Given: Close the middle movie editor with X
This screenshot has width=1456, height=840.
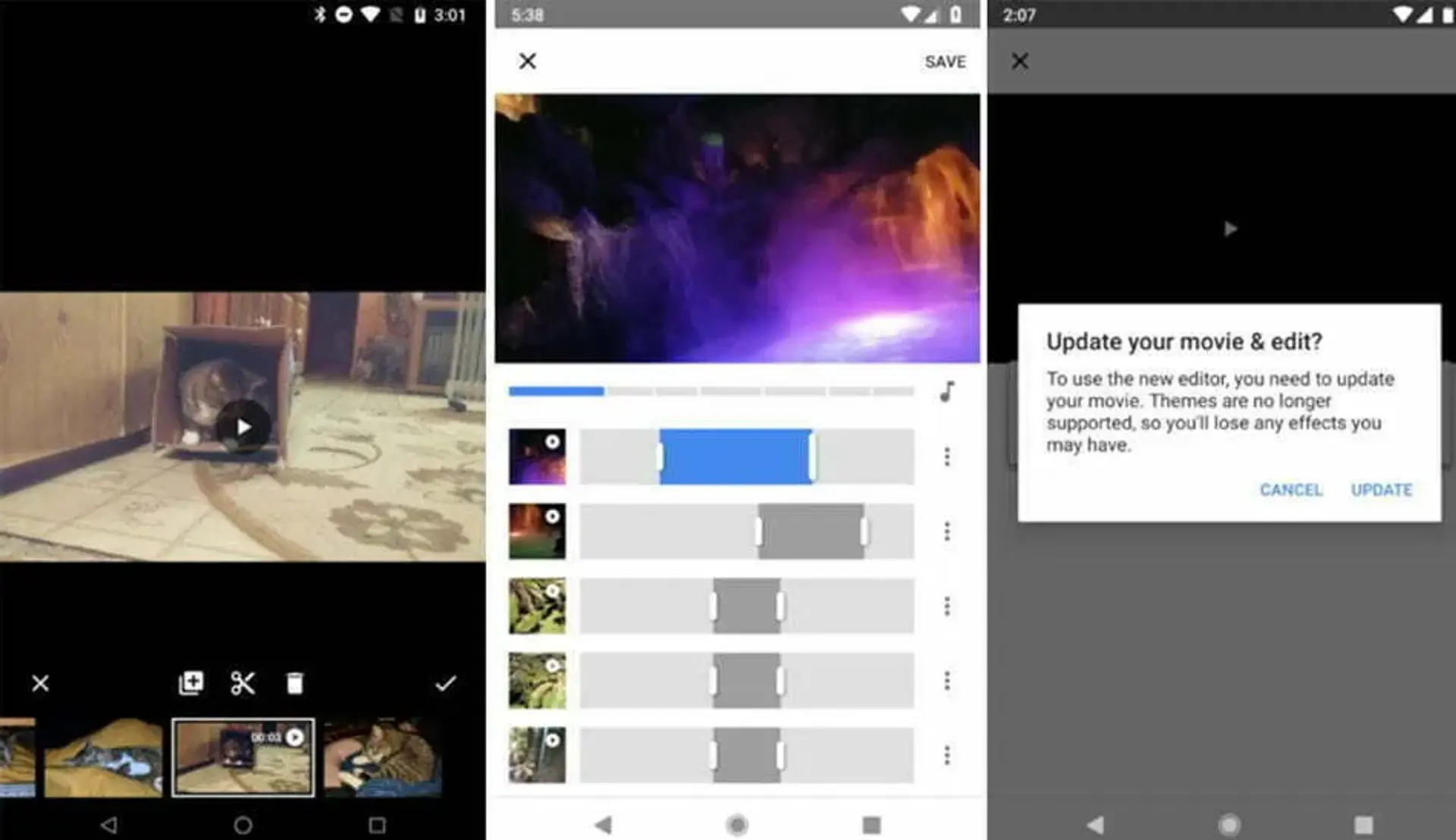Looking at the screenshot, I should coord(528,61).
